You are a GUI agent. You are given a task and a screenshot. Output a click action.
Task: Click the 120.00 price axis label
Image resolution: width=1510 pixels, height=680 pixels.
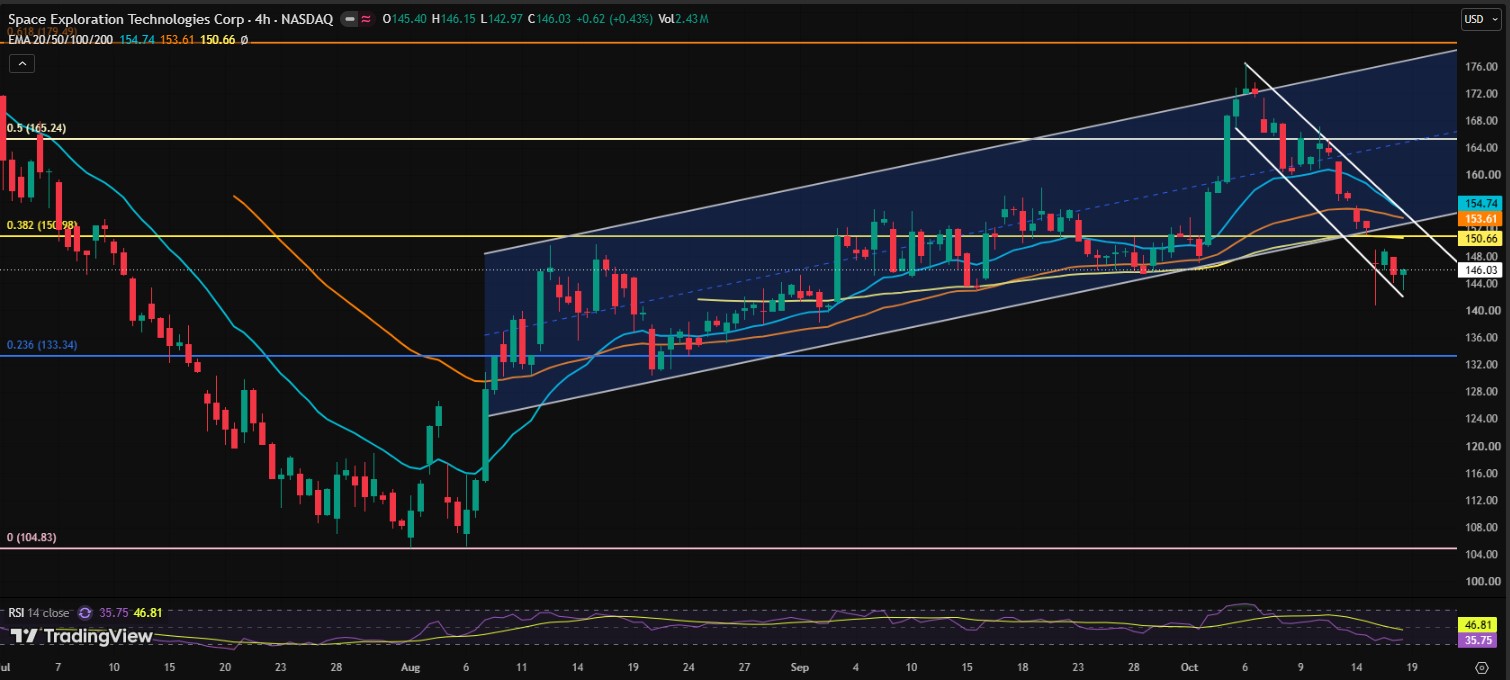point(1480,446)
